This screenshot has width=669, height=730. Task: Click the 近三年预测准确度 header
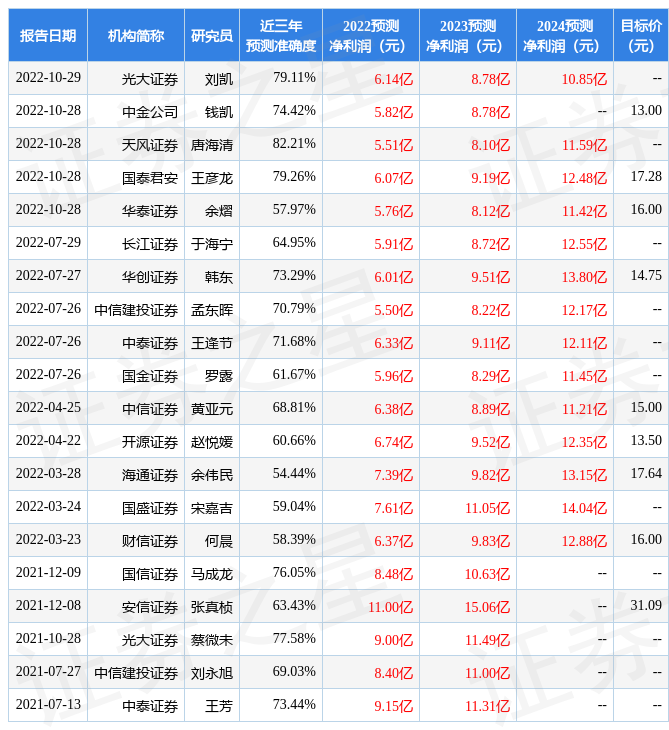point(281,35)
